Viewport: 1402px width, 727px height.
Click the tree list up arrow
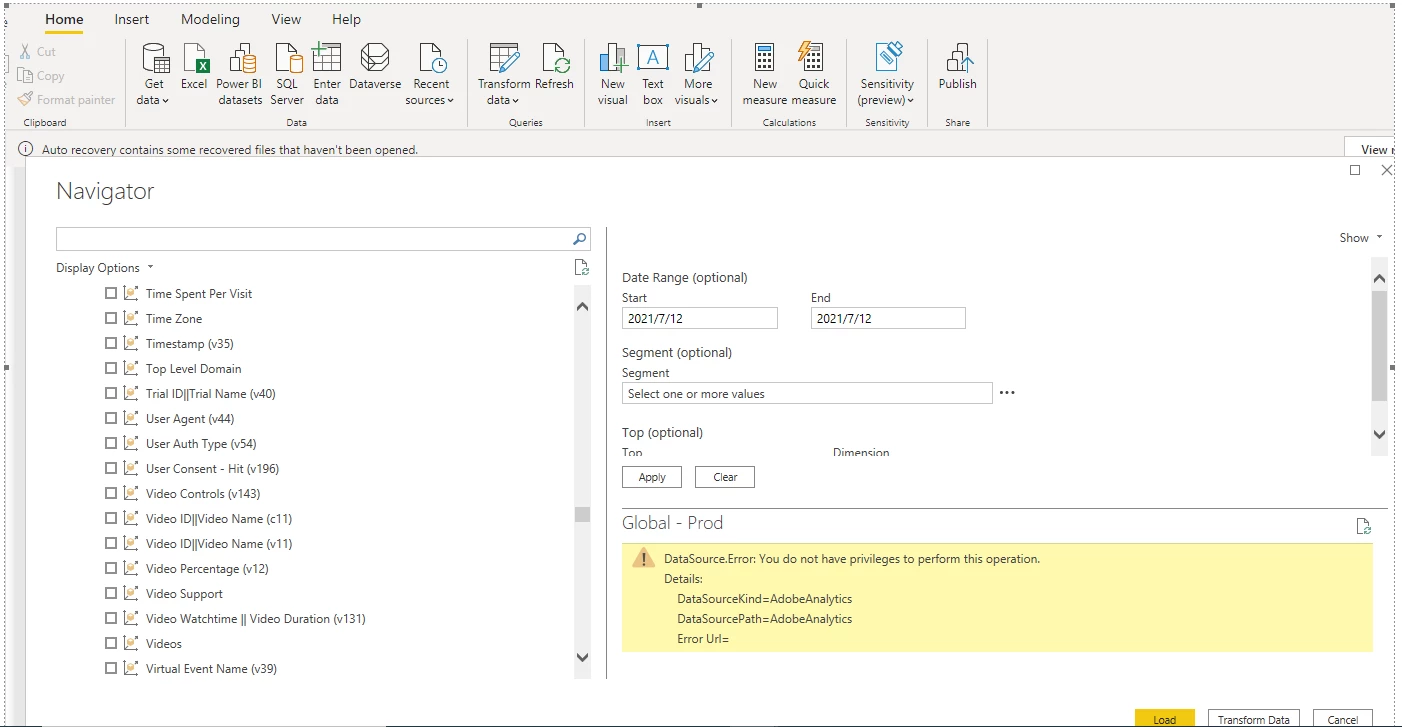[x=582, y=306]
